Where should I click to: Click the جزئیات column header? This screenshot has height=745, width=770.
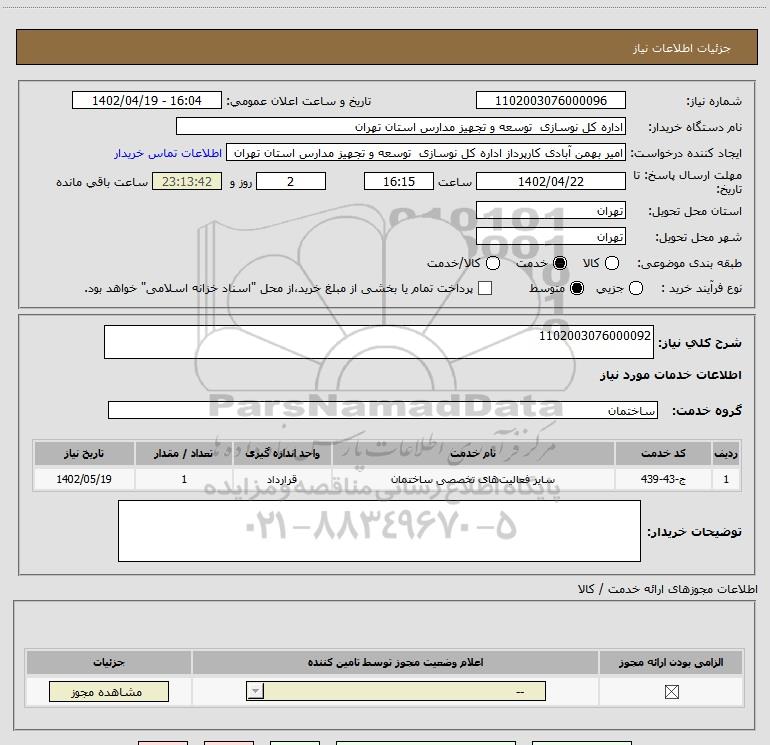click(x=109, y=662)
